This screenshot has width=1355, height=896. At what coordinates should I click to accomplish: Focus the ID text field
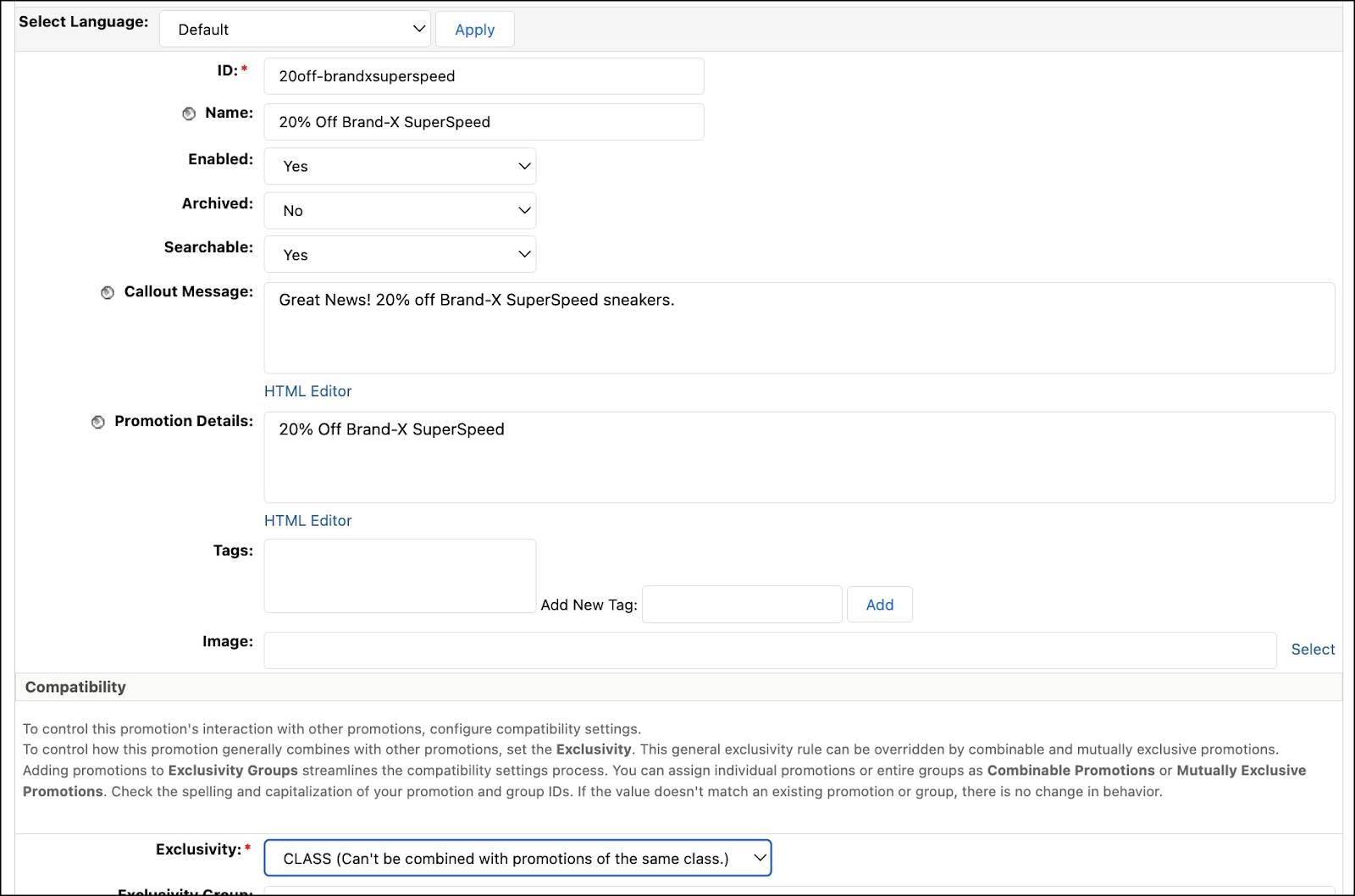pyautogui.click(x=484, y=76)
